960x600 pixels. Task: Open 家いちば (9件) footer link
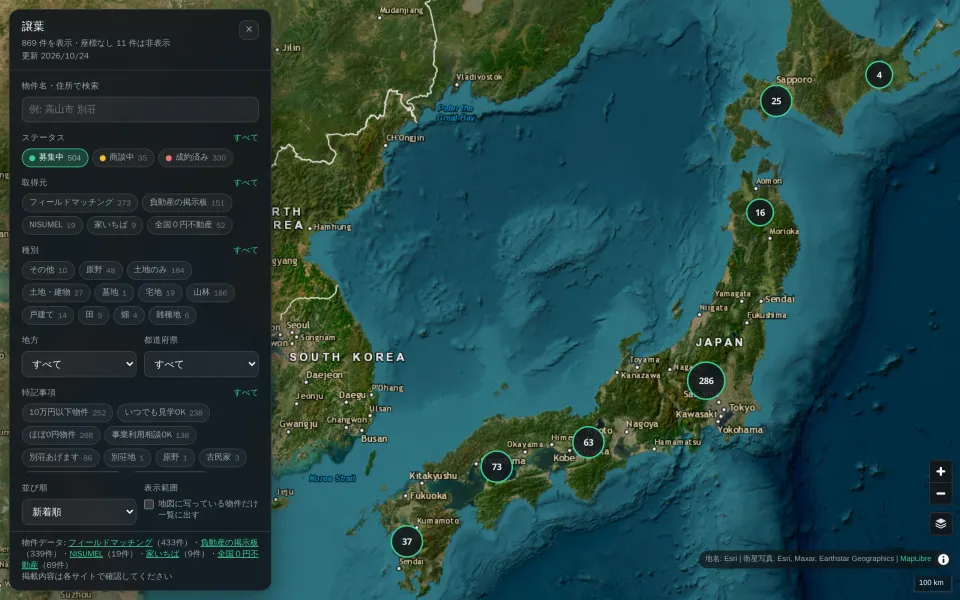click(x=162, y=554)
